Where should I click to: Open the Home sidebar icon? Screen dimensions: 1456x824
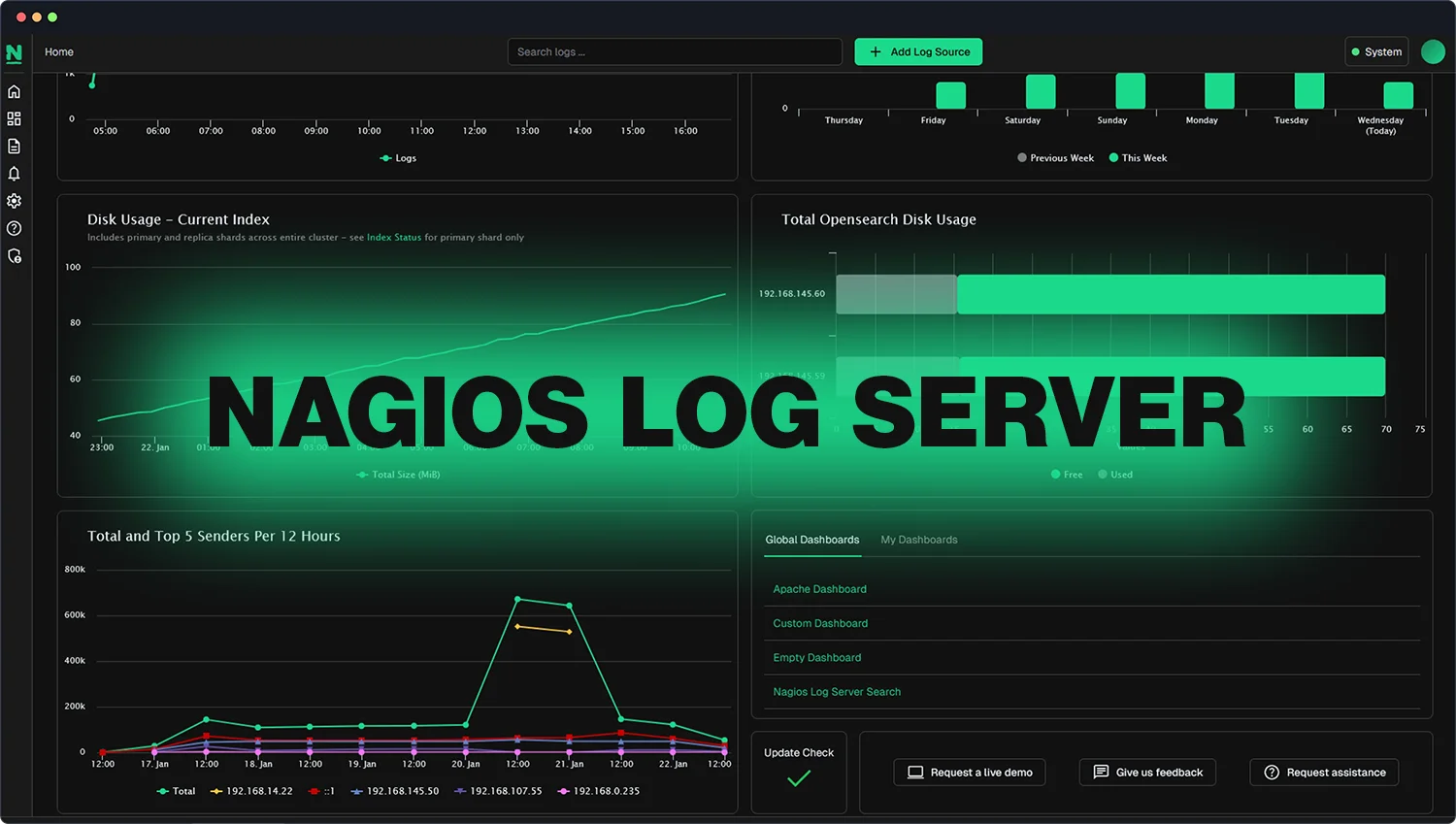pos(14,91)
